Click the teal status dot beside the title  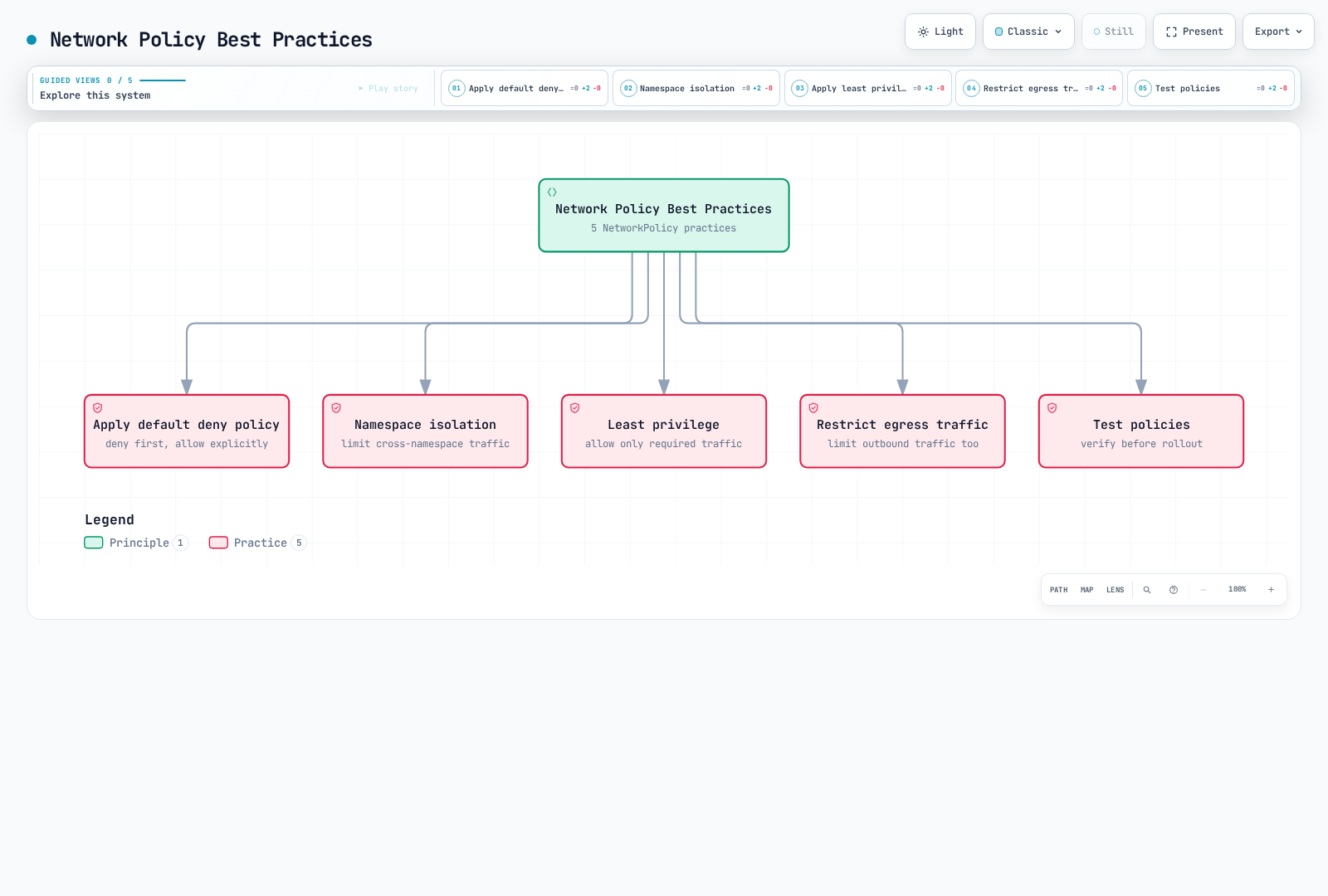pyautogui.click(x=32, y=40)
